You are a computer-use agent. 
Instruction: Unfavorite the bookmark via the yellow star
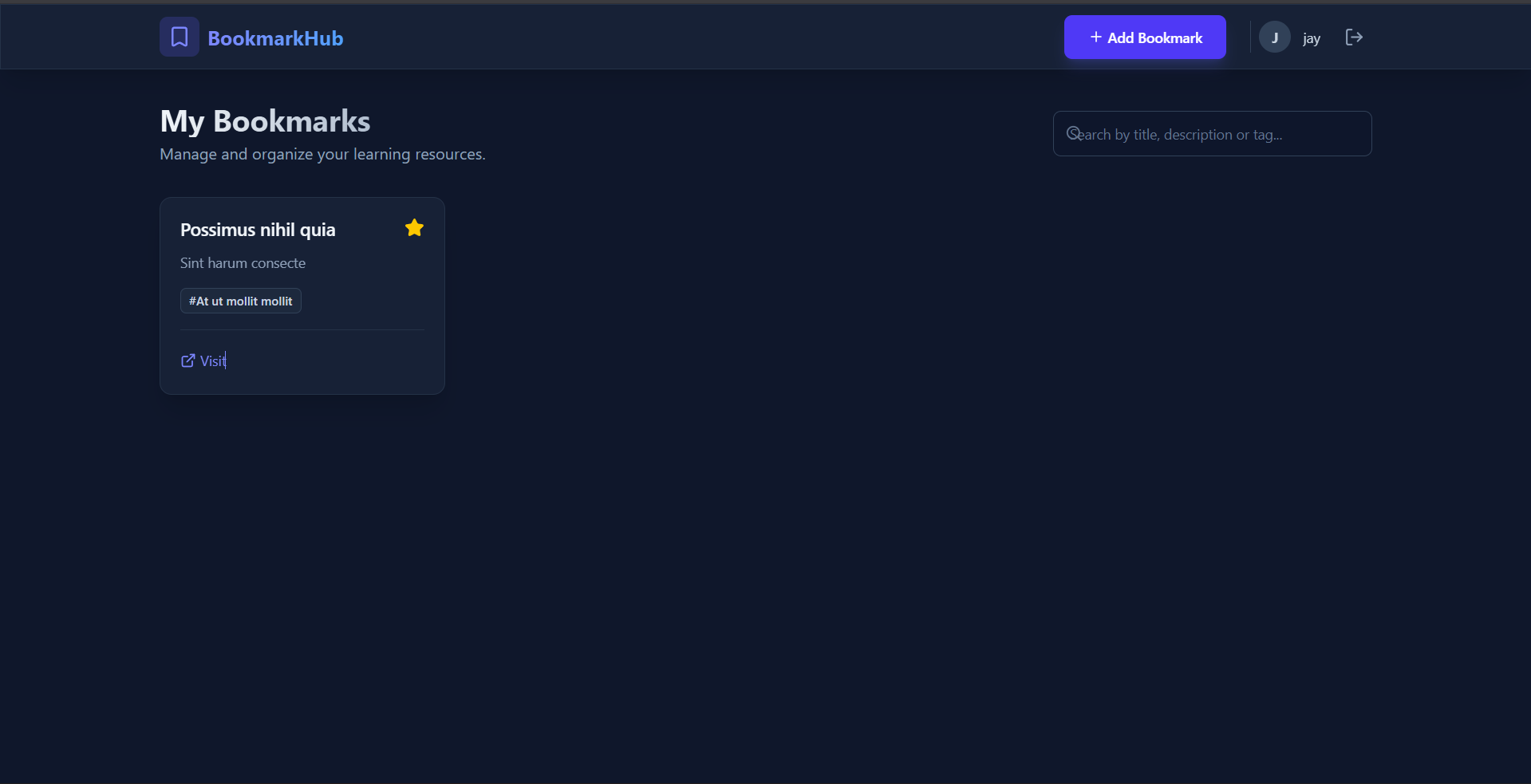[x=414, y=228]
